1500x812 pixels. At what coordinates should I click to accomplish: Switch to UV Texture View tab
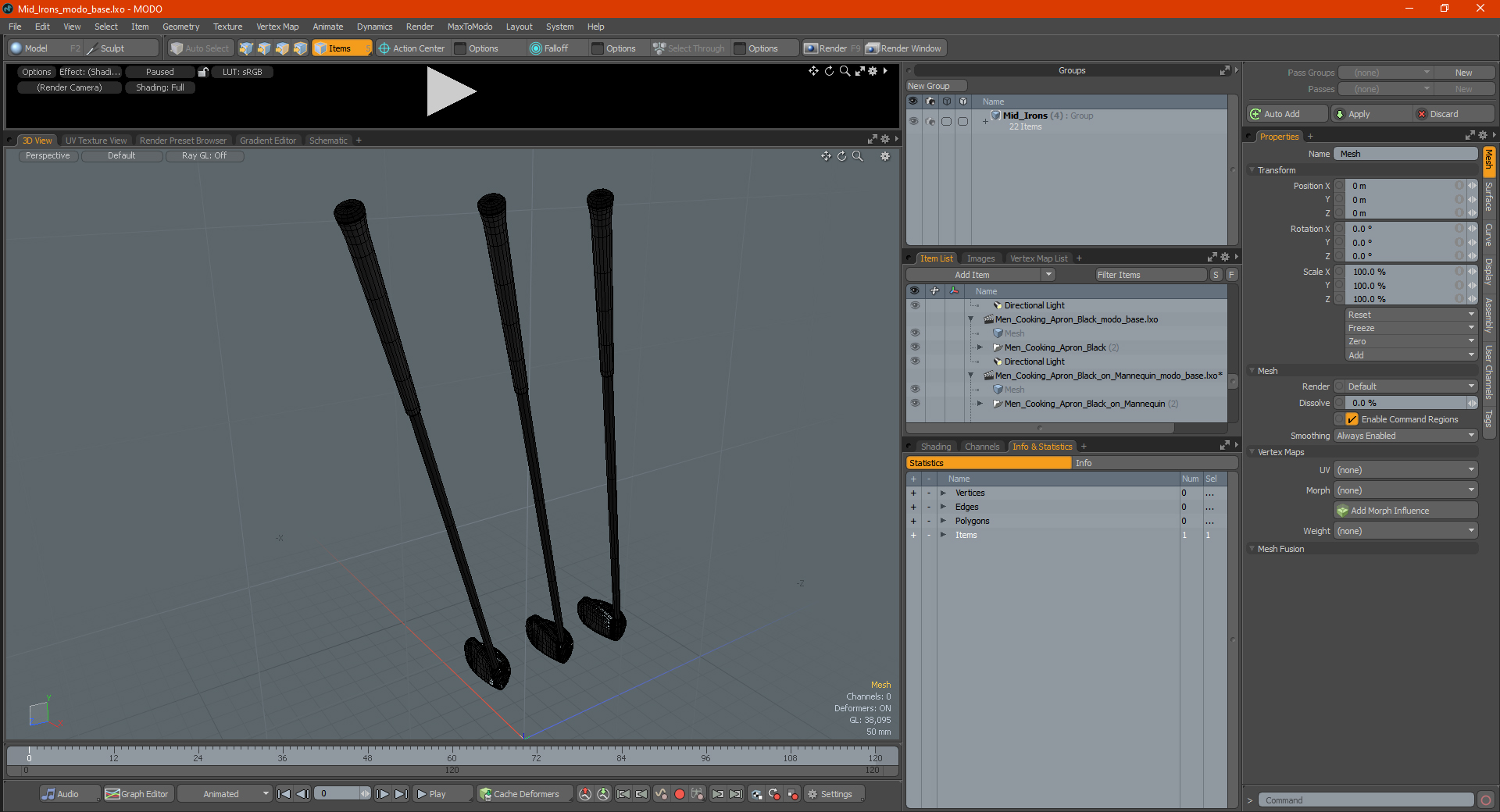(96, 141)
